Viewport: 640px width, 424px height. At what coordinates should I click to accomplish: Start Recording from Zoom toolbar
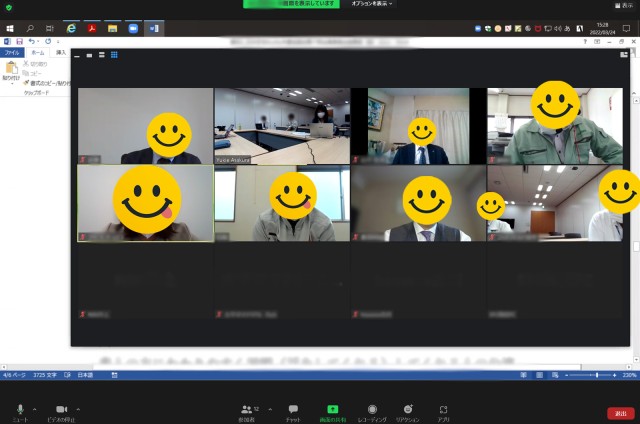[372, 412]
